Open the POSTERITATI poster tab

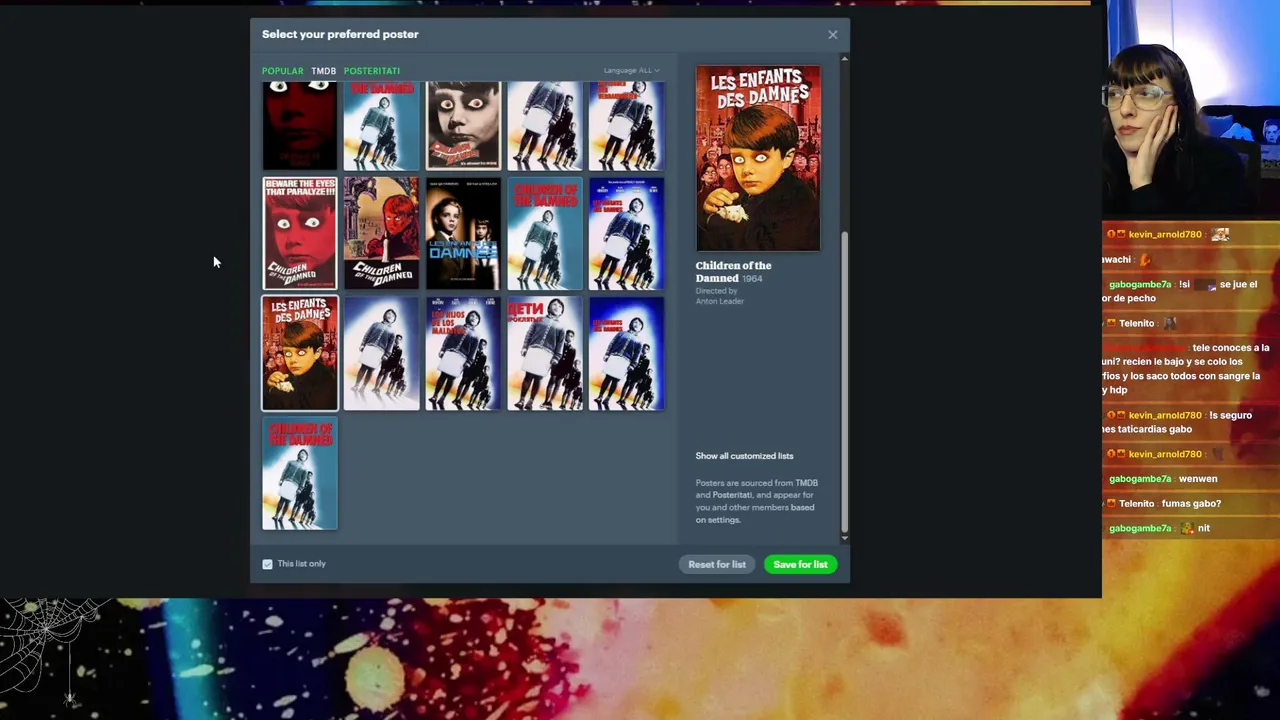(372, 71)
